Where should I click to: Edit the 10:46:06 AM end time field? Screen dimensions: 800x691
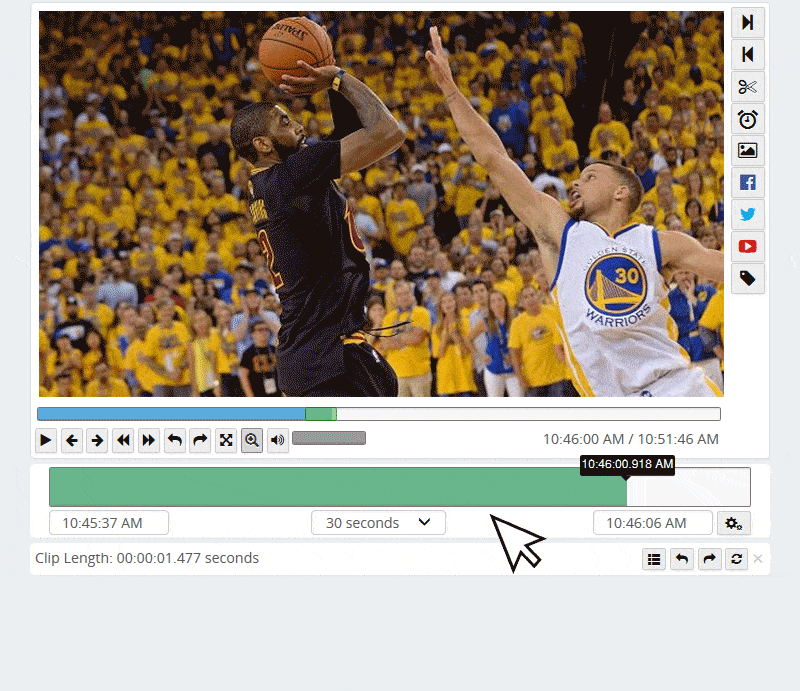click(x=653, y=523)
